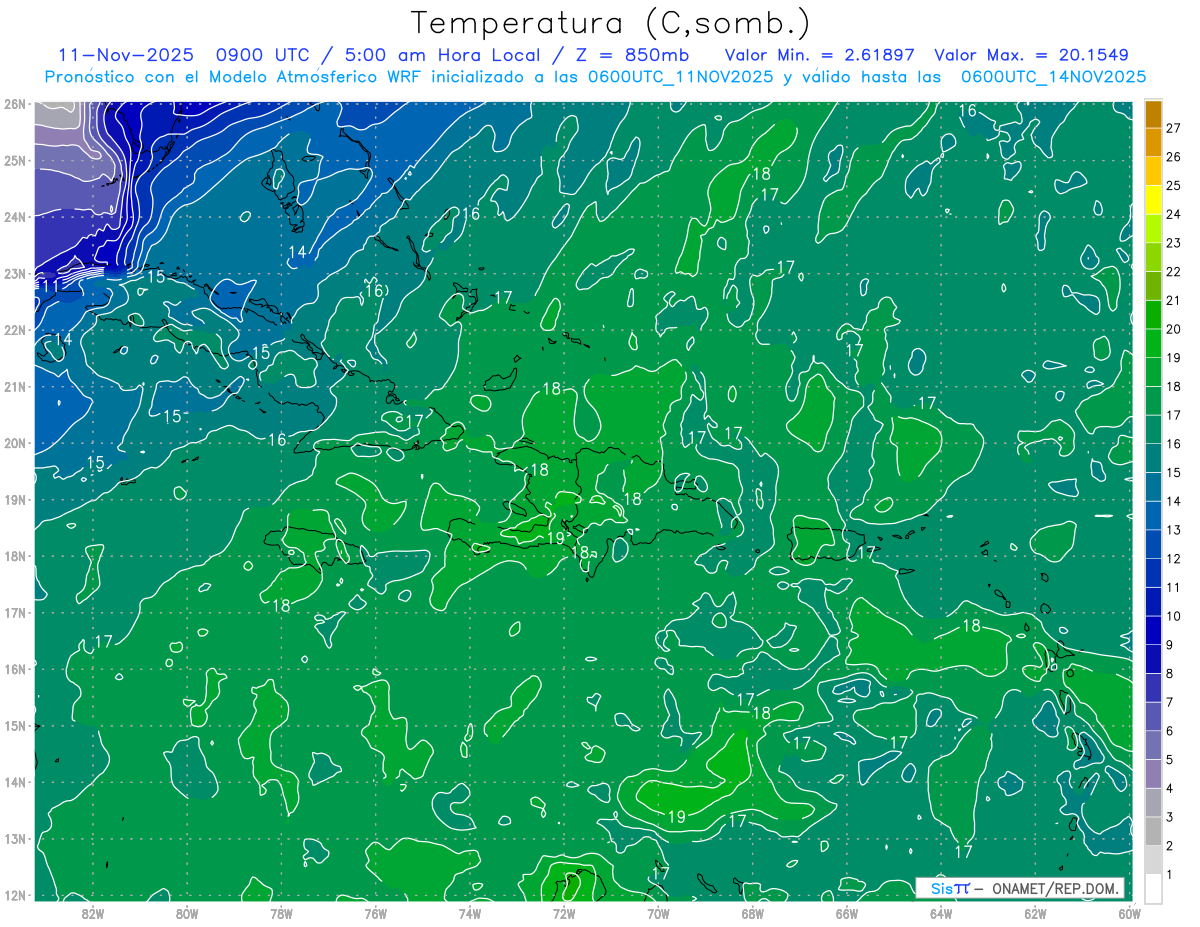Click the '10' value on the color scale
The image size is (1200, 927).
[x=1174, y=616]
